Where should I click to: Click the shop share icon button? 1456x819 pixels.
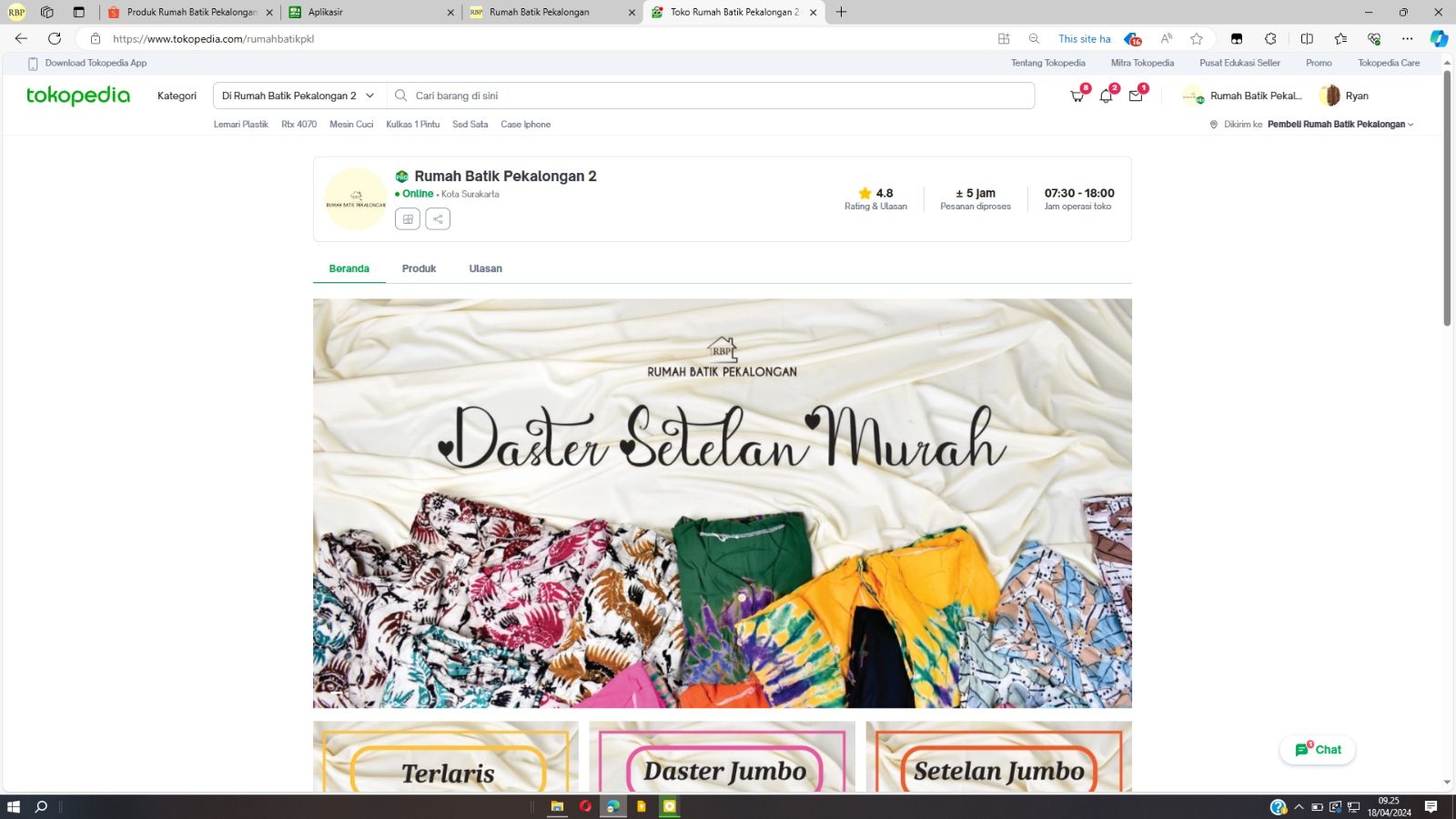tap(438, 218)
